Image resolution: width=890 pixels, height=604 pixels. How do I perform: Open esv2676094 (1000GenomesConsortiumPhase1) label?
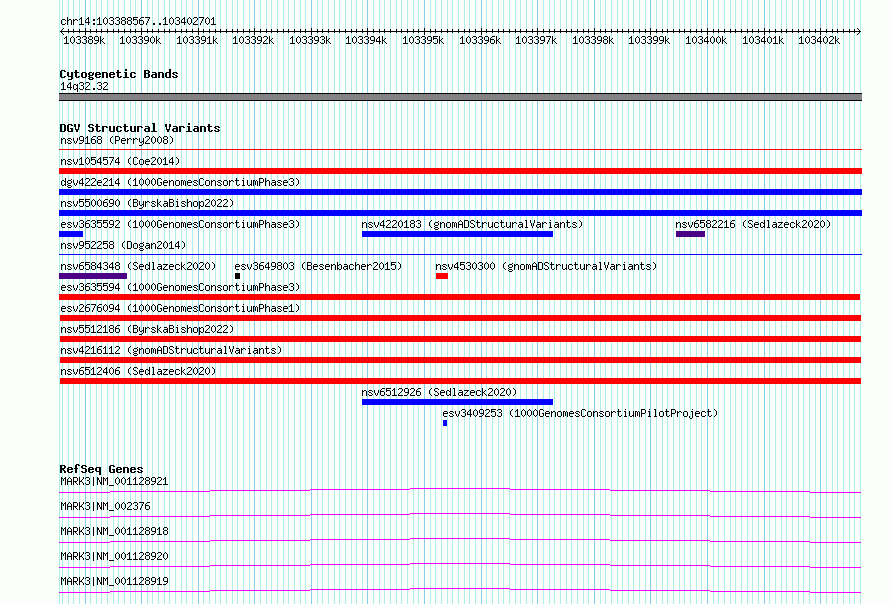pyautogui.click(x=180, y=308)
